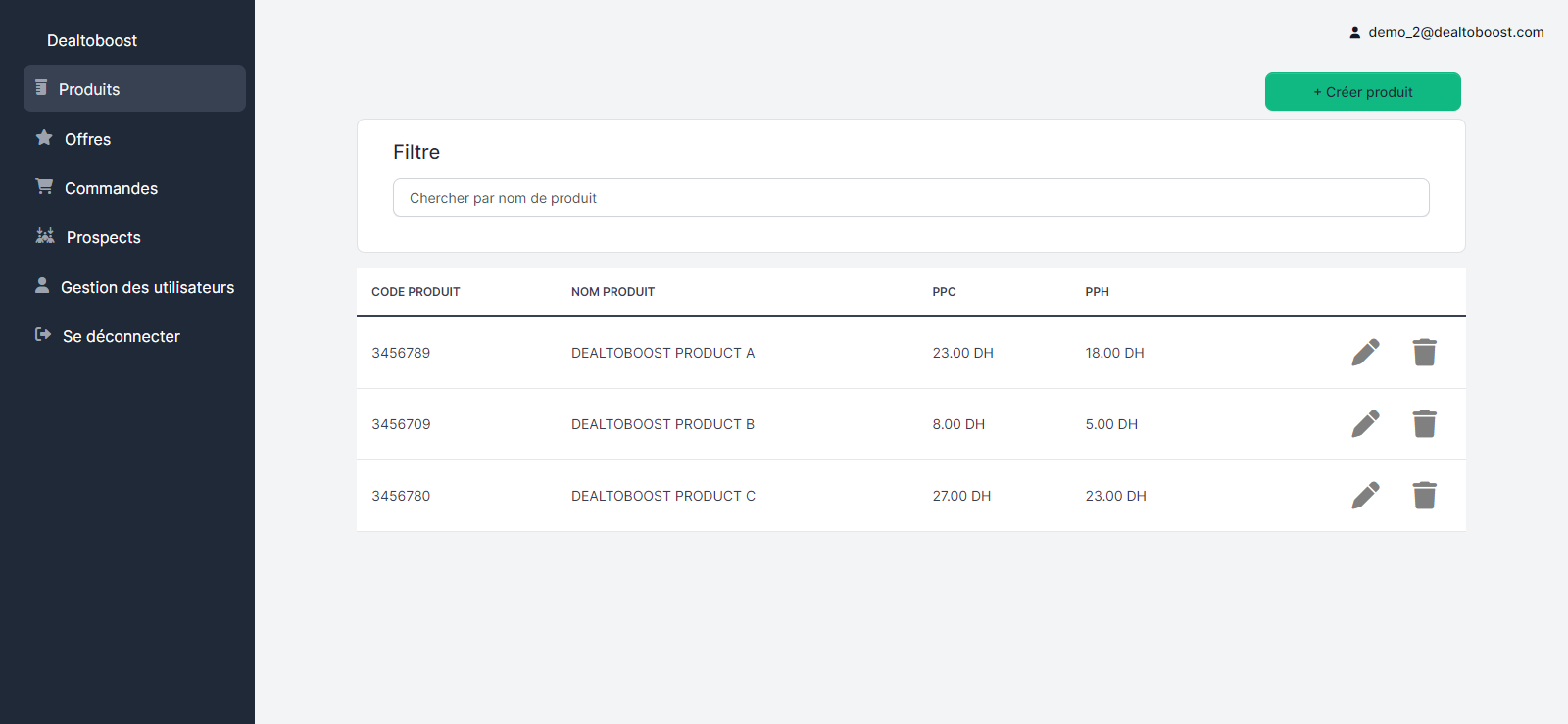1568x724 pixels.
Task: Click the PPC value 8.00 DH
Action: point(958,424)
